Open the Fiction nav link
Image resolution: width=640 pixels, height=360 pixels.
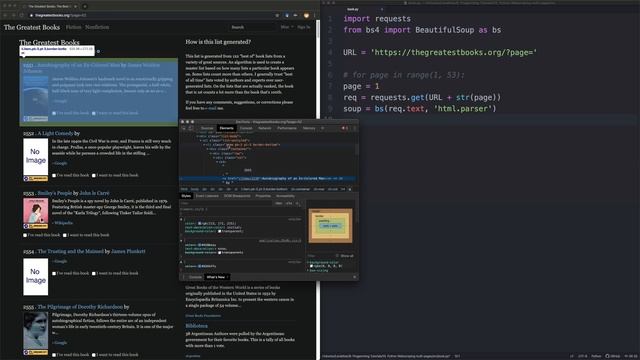point(73,27)
